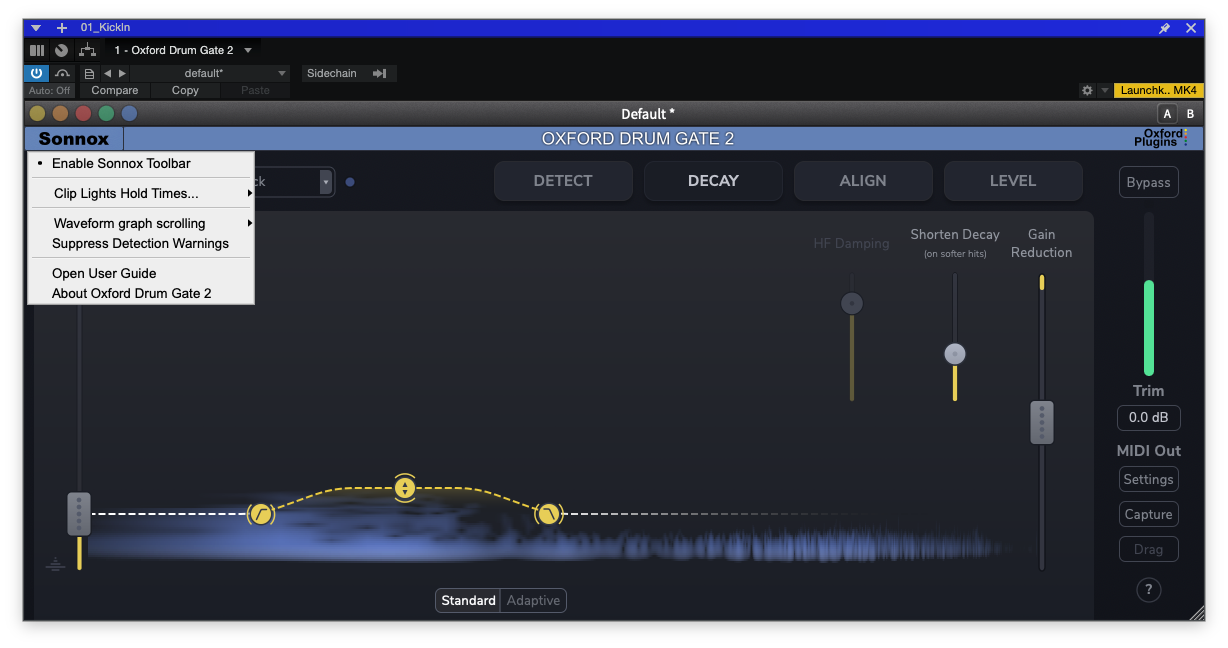Click the decay fall curve node
The width and height of the screenshot is (1228, 648).
(549, 514)
